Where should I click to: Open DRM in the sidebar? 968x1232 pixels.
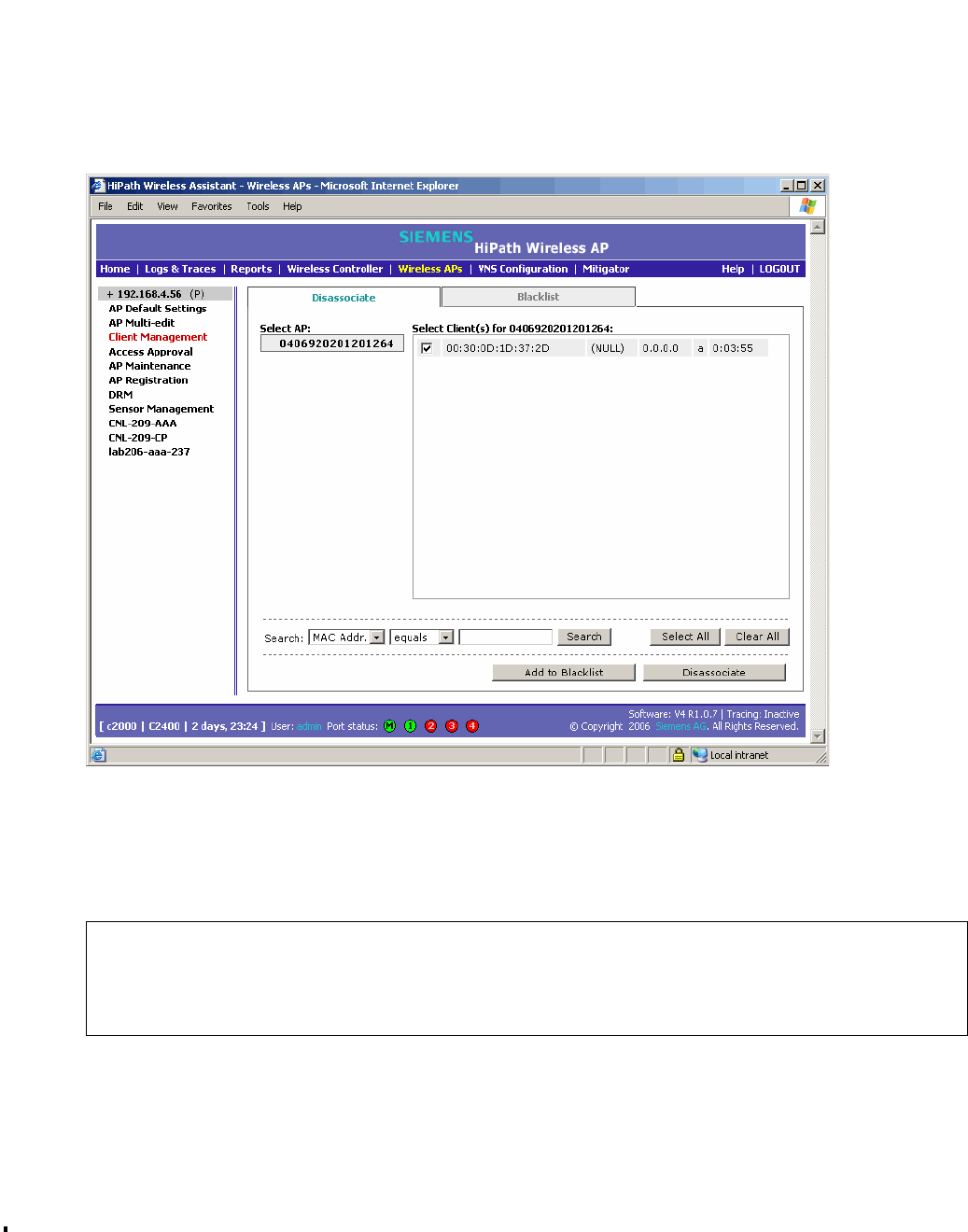click(x=120, y=395)
